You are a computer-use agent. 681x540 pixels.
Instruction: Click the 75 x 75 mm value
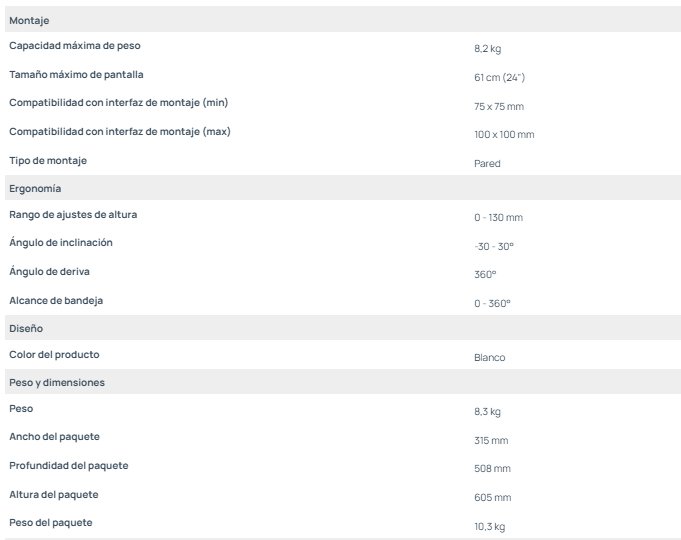pyautogui.click(x=499, y=106)
